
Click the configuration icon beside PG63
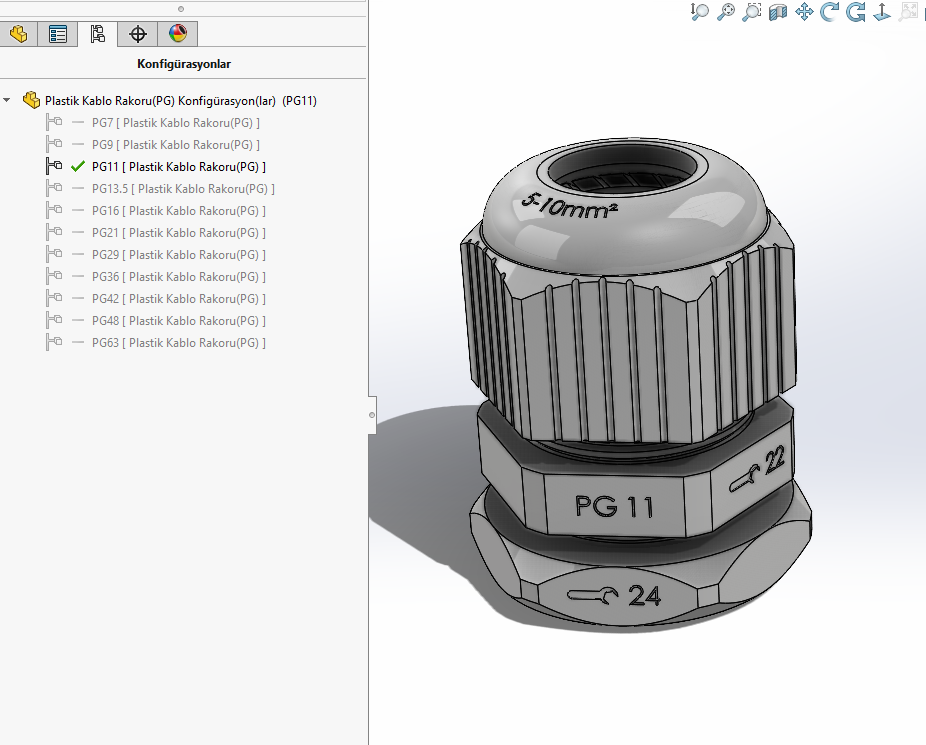pyautogui.click(x=54, y=342)
